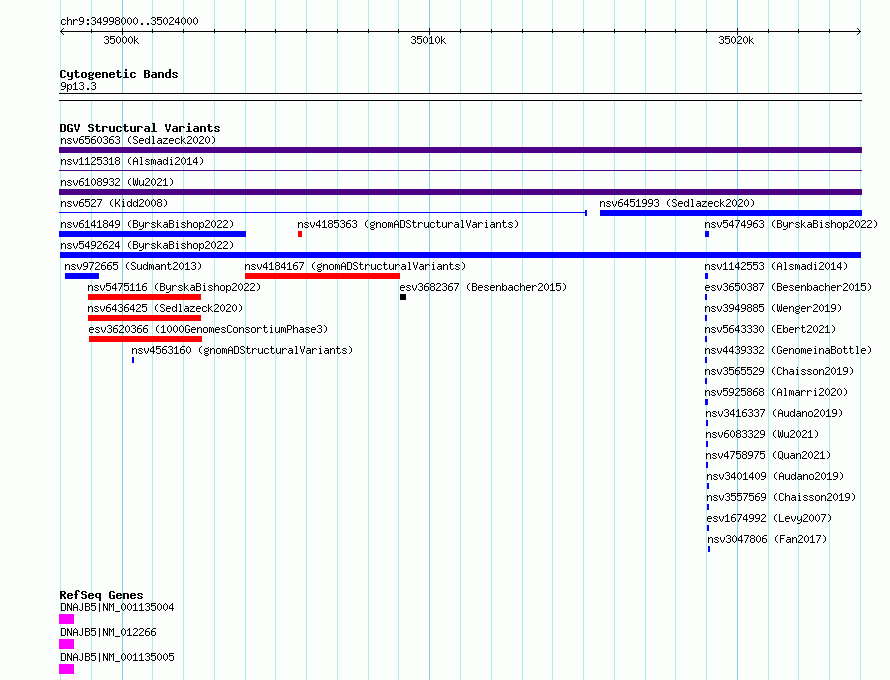Open nsv1142553 (Alsmadi2014) label

[x=776, y=266]
